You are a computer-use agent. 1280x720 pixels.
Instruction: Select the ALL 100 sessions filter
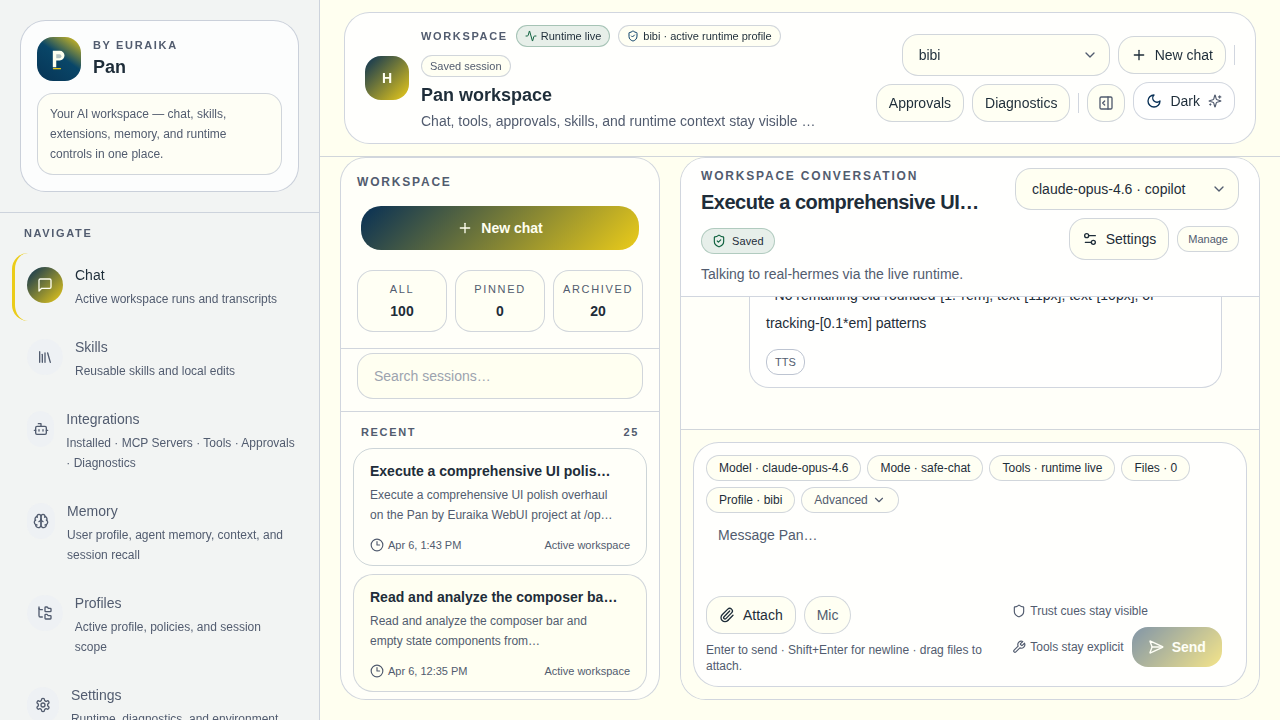[x=402, y=301]
